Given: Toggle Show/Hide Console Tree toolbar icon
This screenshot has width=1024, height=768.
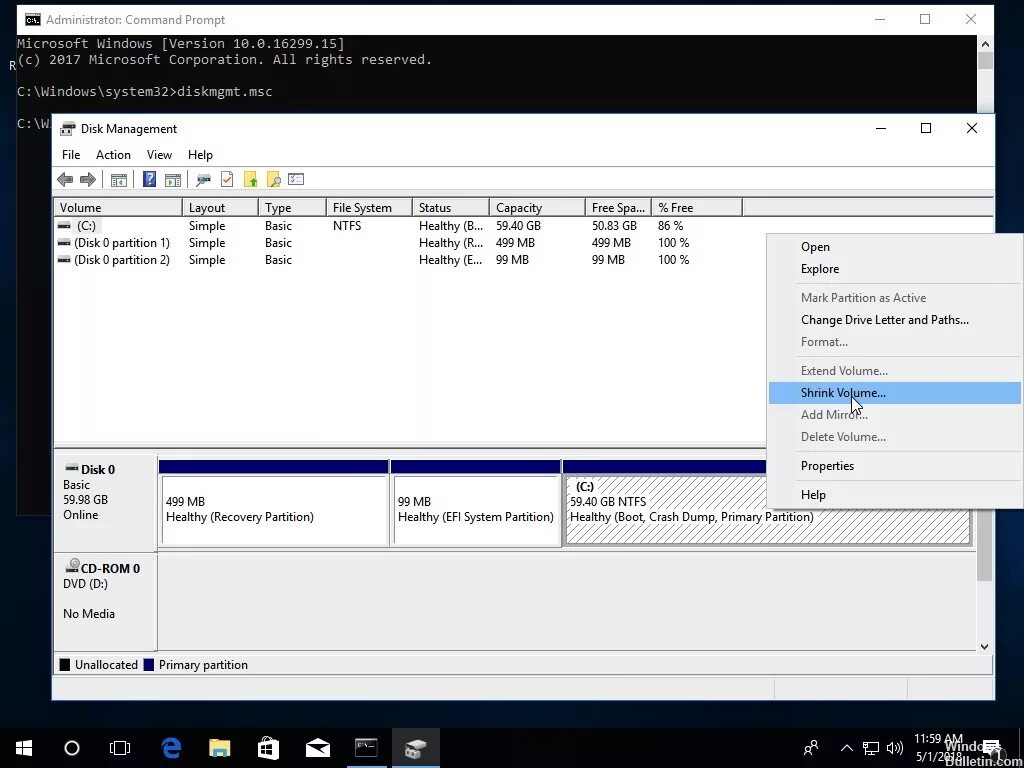Looking at the screenshot, I should pyautogui.click(x=118, y=180).
